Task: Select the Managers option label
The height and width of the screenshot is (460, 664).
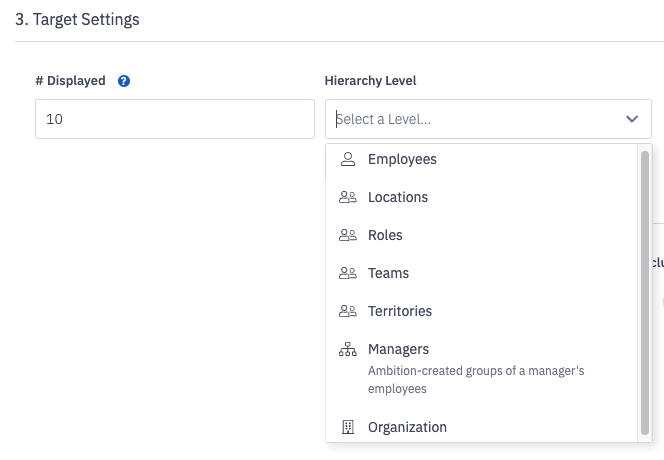Action: [x=398, y=349]
